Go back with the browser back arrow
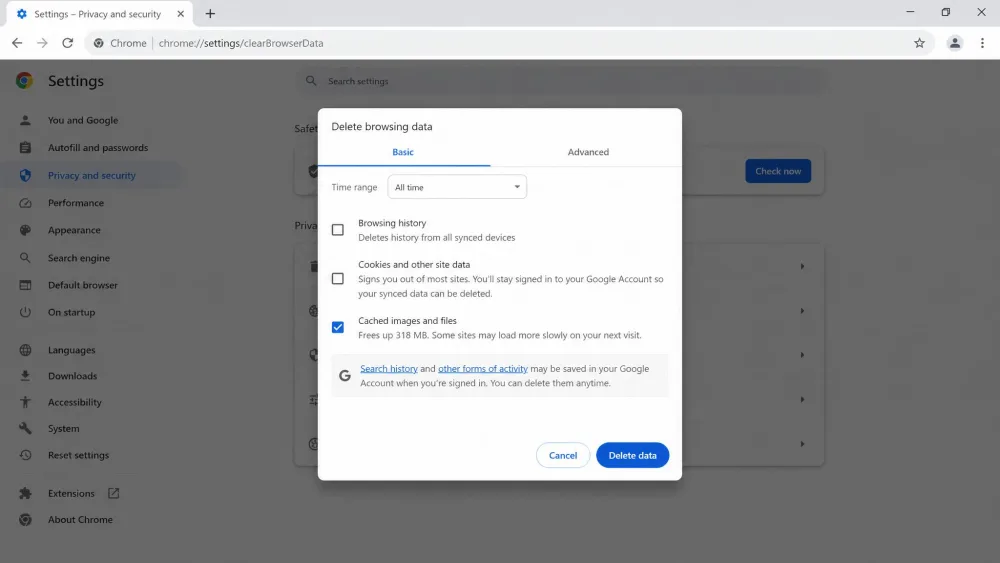 click(17, 43)
